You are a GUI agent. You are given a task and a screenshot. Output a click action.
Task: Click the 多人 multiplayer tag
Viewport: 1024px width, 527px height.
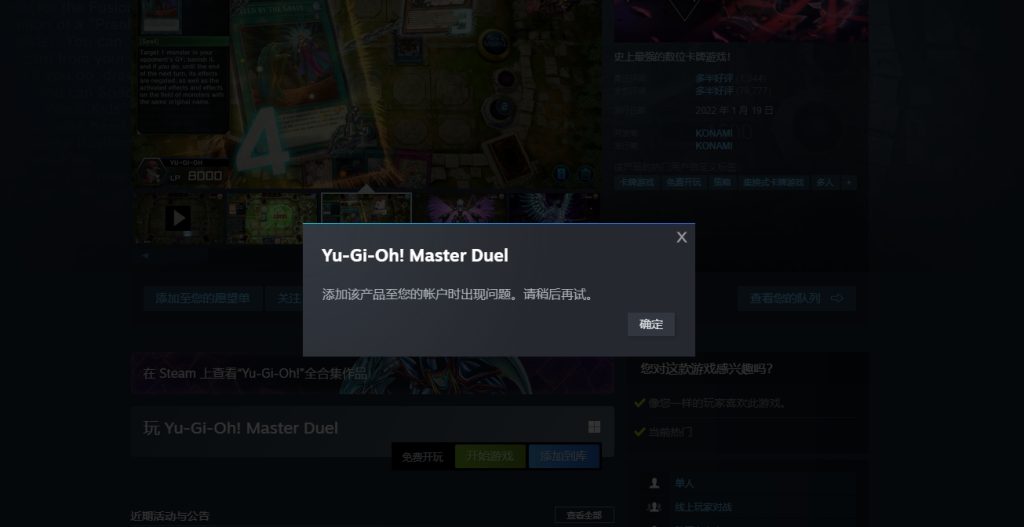tap(825, 183)
